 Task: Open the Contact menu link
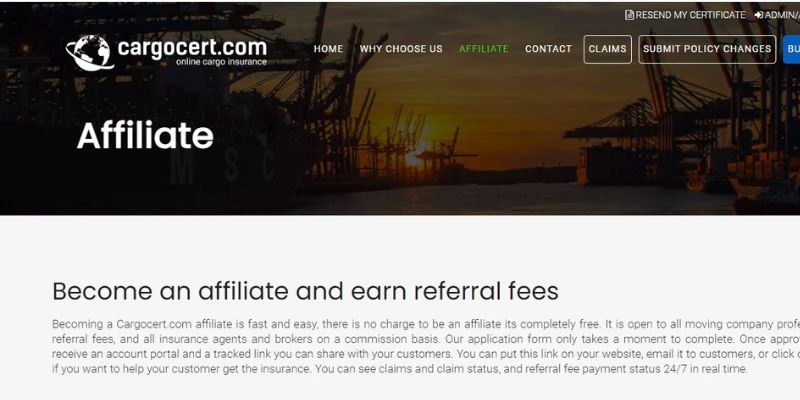tap(548, 49)
